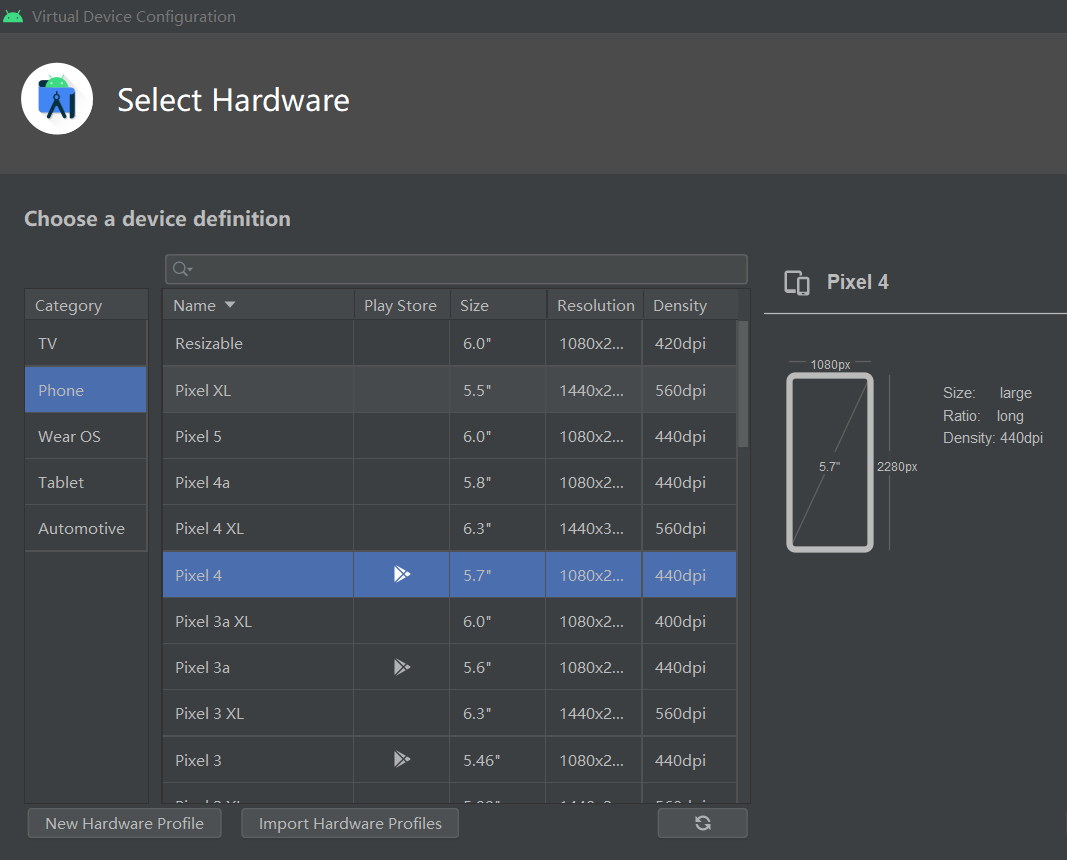Click the refresh icon button

(x=702, y=823)
